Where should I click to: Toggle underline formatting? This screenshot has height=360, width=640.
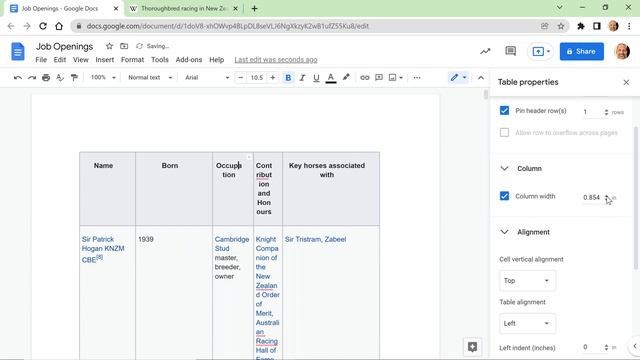tap(316, 78)
